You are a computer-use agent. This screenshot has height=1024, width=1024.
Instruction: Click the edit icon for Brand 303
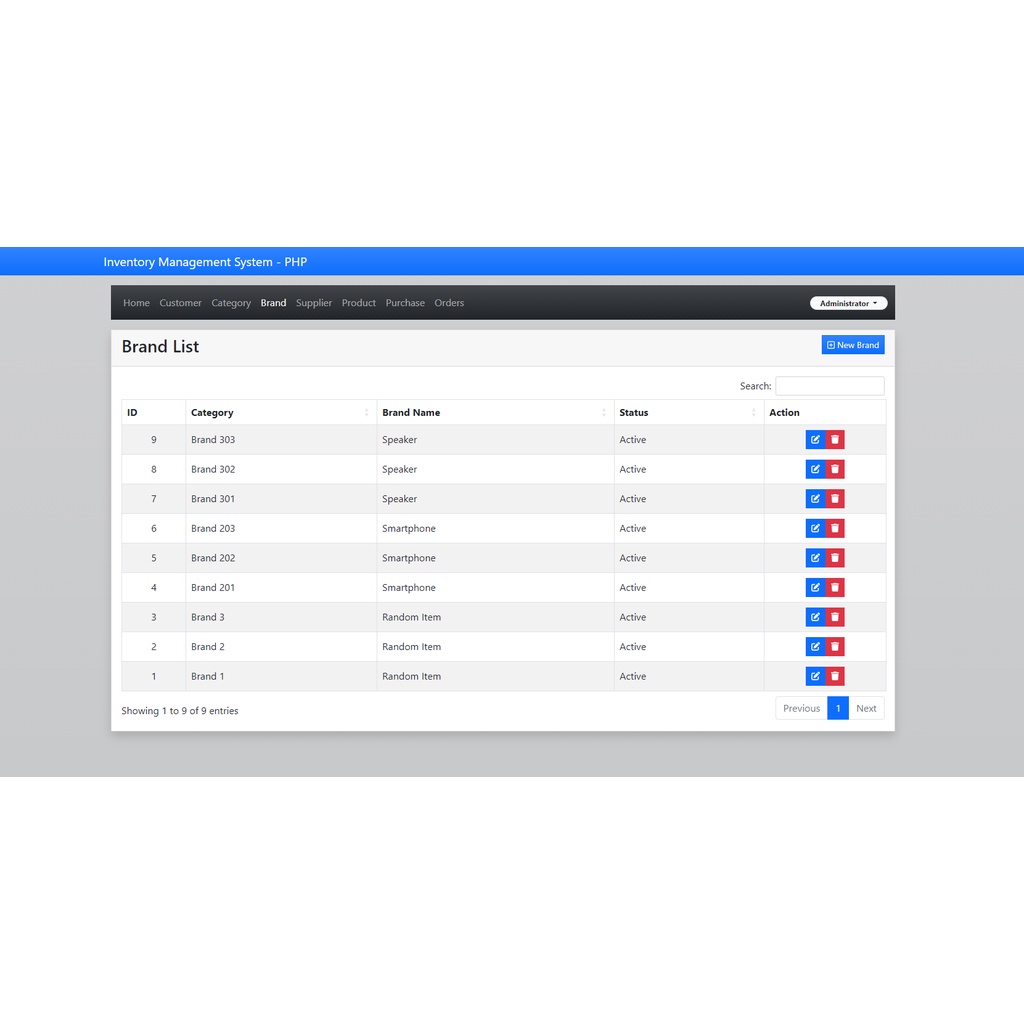tap(815, 439)
